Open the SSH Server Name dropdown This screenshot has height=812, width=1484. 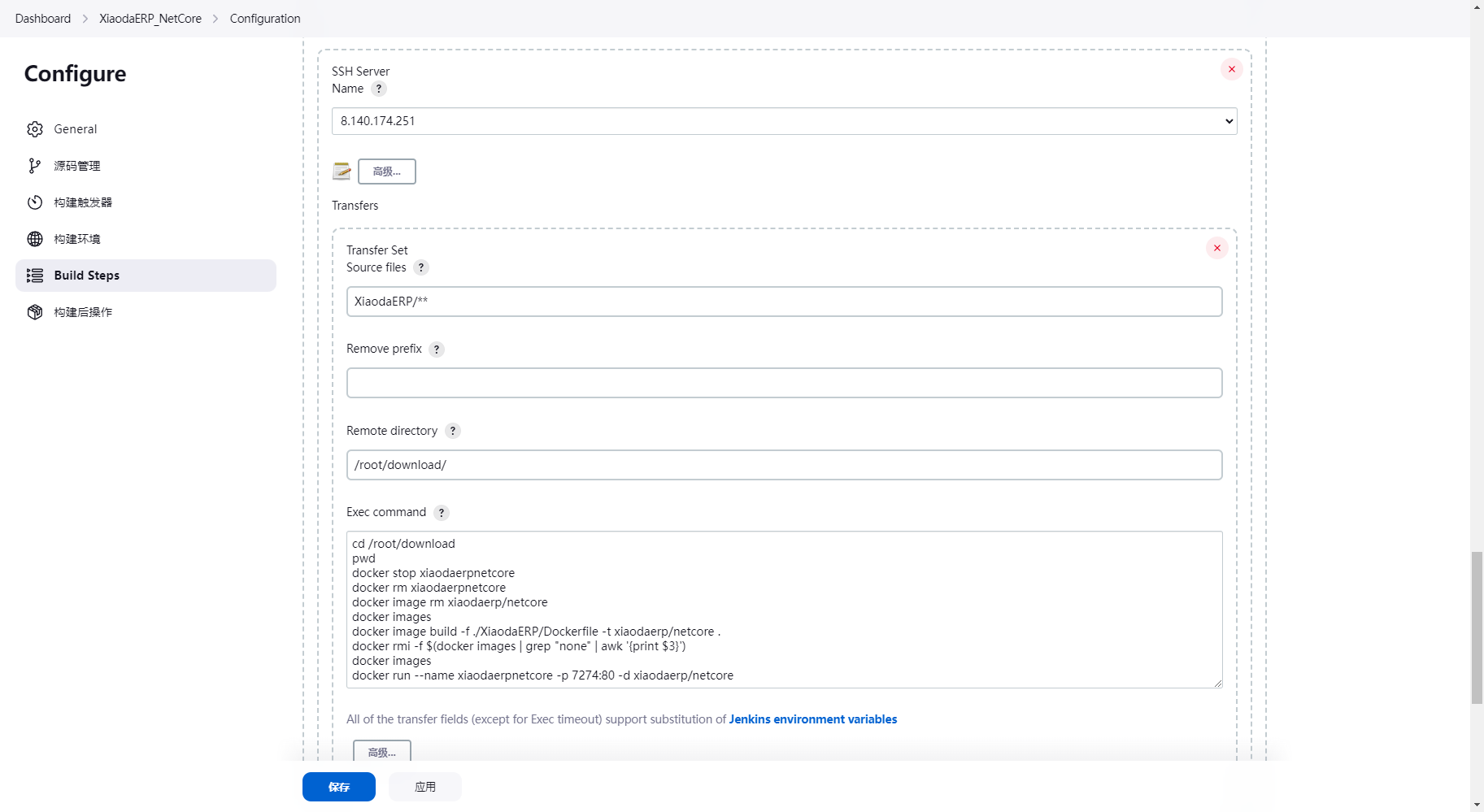(x=784, y=121)
